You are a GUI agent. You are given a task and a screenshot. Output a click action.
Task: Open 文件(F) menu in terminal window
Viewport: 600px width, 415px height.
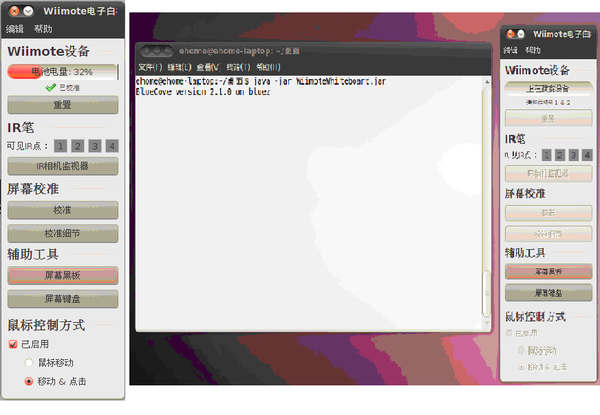(x=150, y=67)
